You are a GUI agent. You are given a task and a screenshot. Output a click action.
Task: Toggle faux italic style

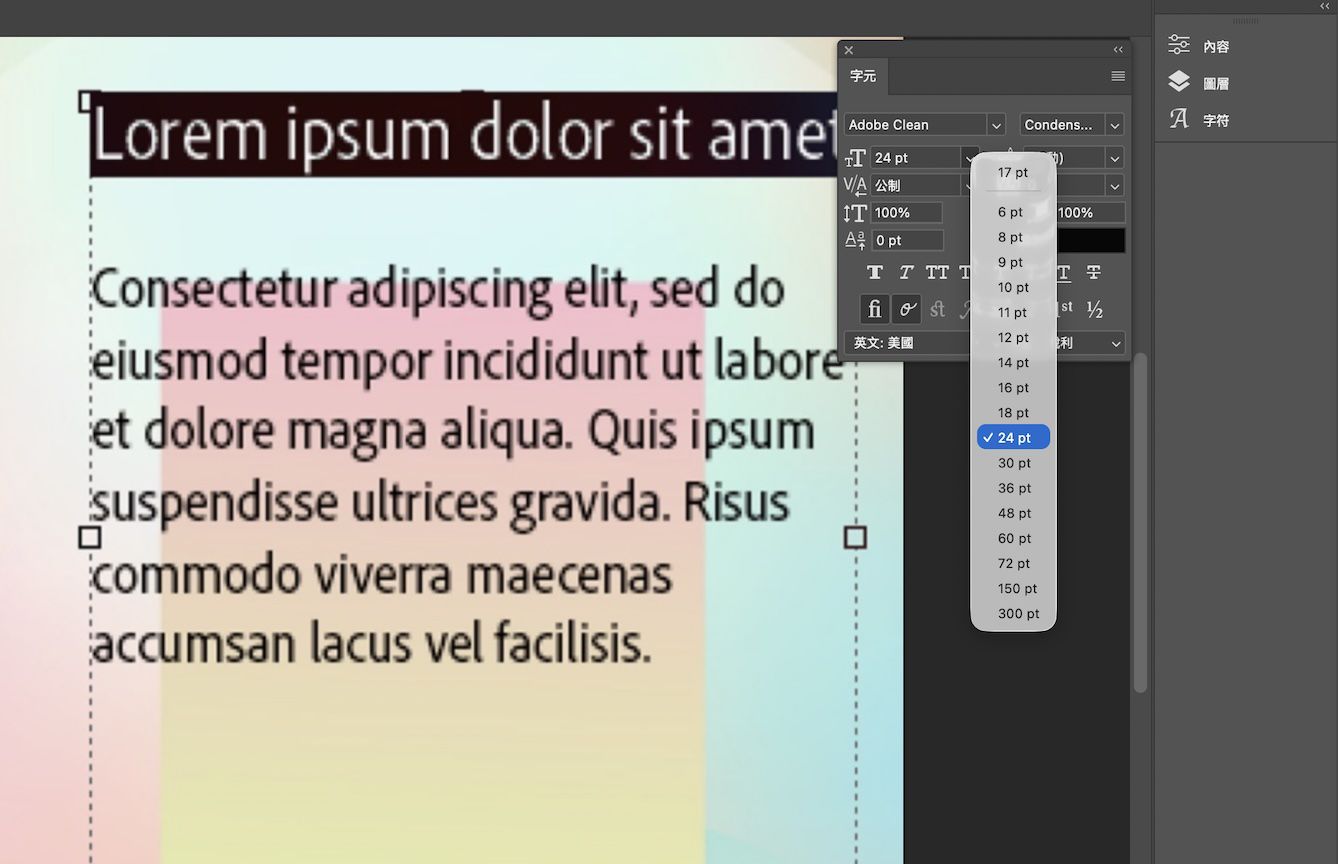coord(906,272)
